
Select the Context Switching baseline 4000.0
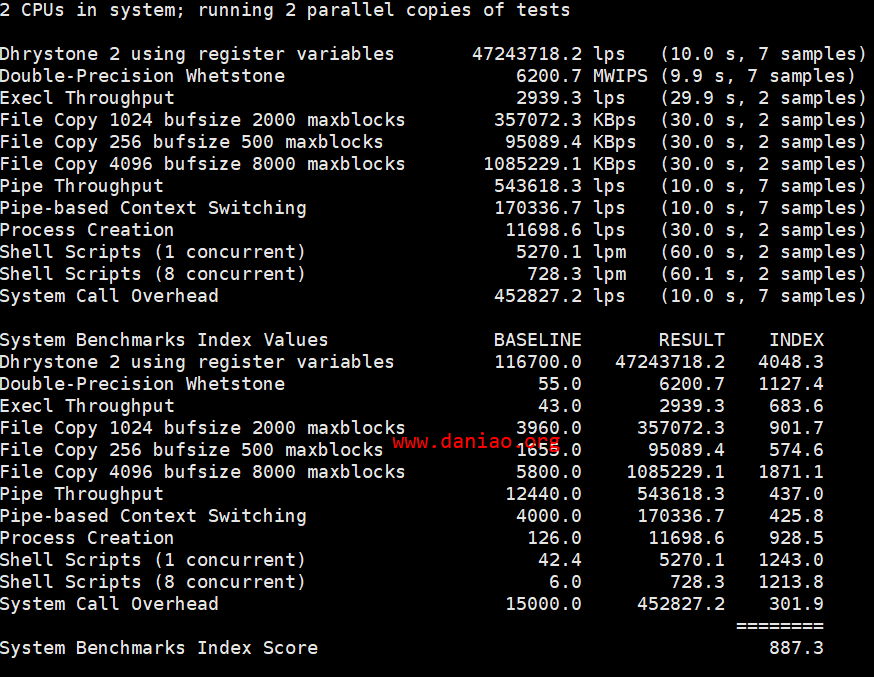548,516
